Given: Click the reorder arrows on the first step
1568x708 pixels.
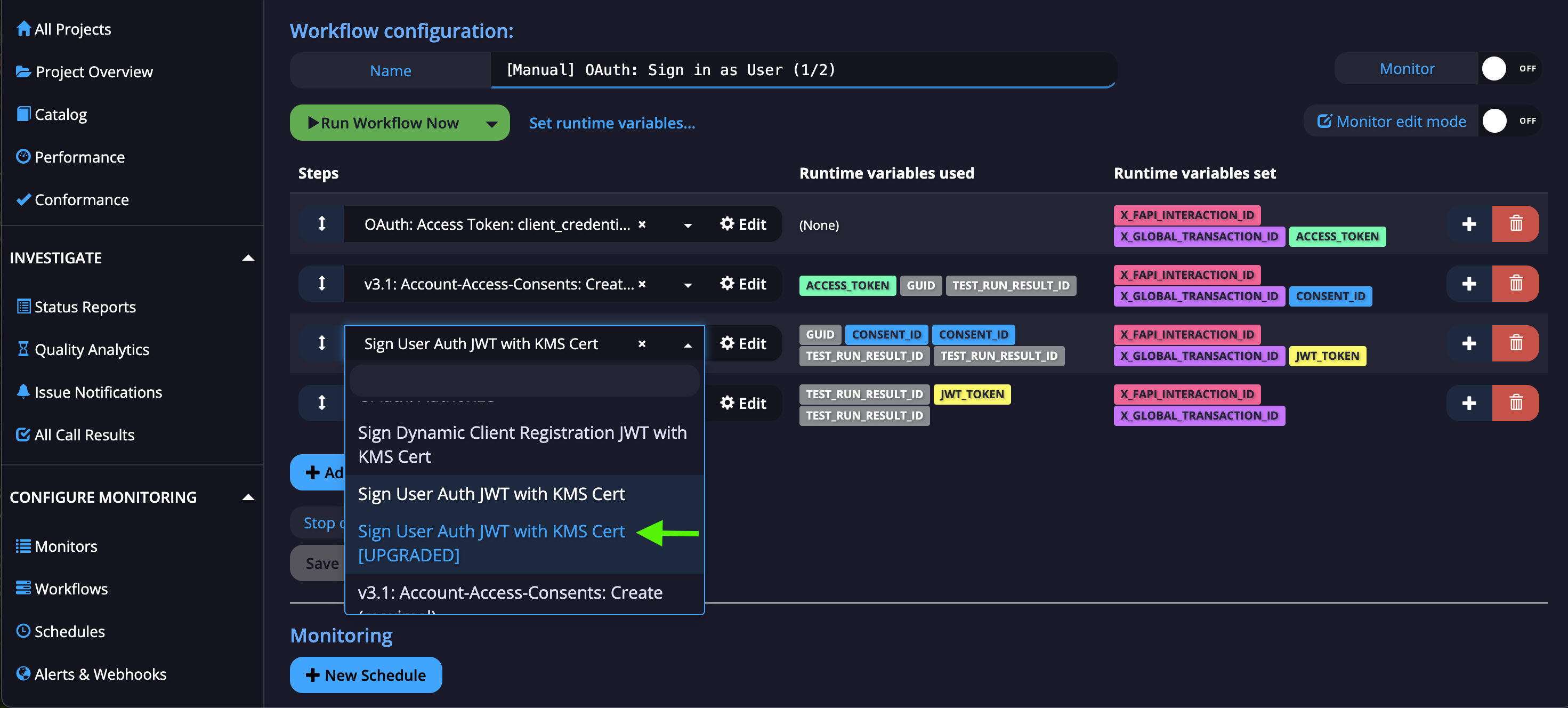Looking at the screenshot, I should pyautogui.click(x=321, y=224).
